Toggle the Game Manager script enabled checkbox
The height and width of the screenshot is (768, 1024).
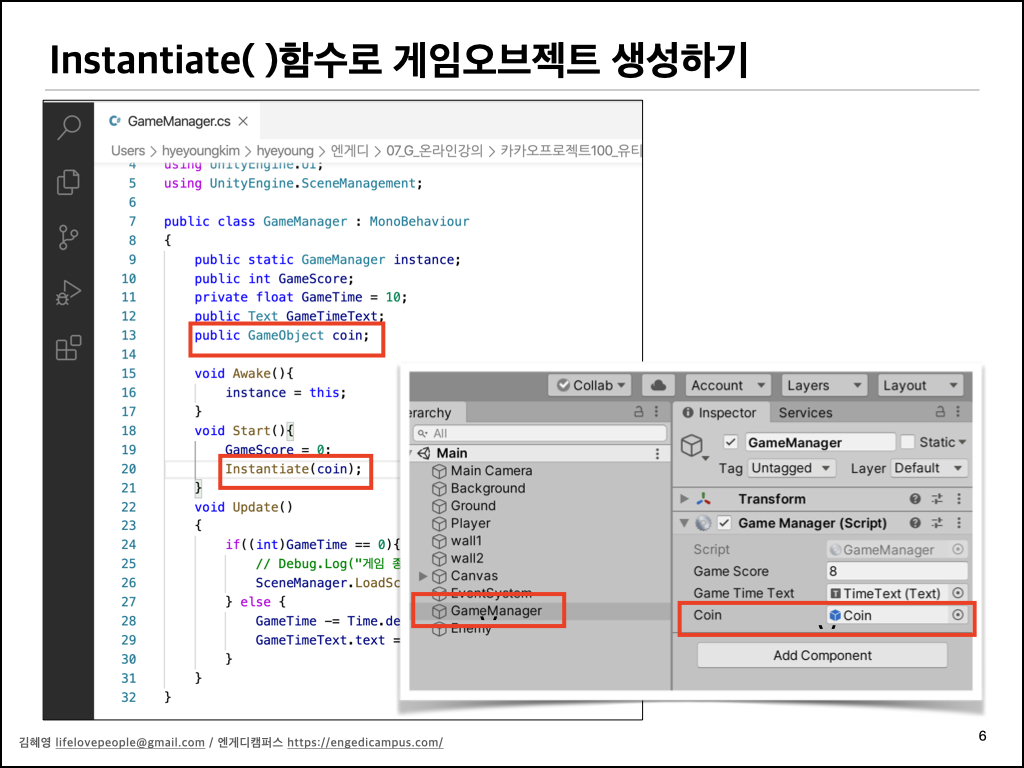[x=724, y=523]
